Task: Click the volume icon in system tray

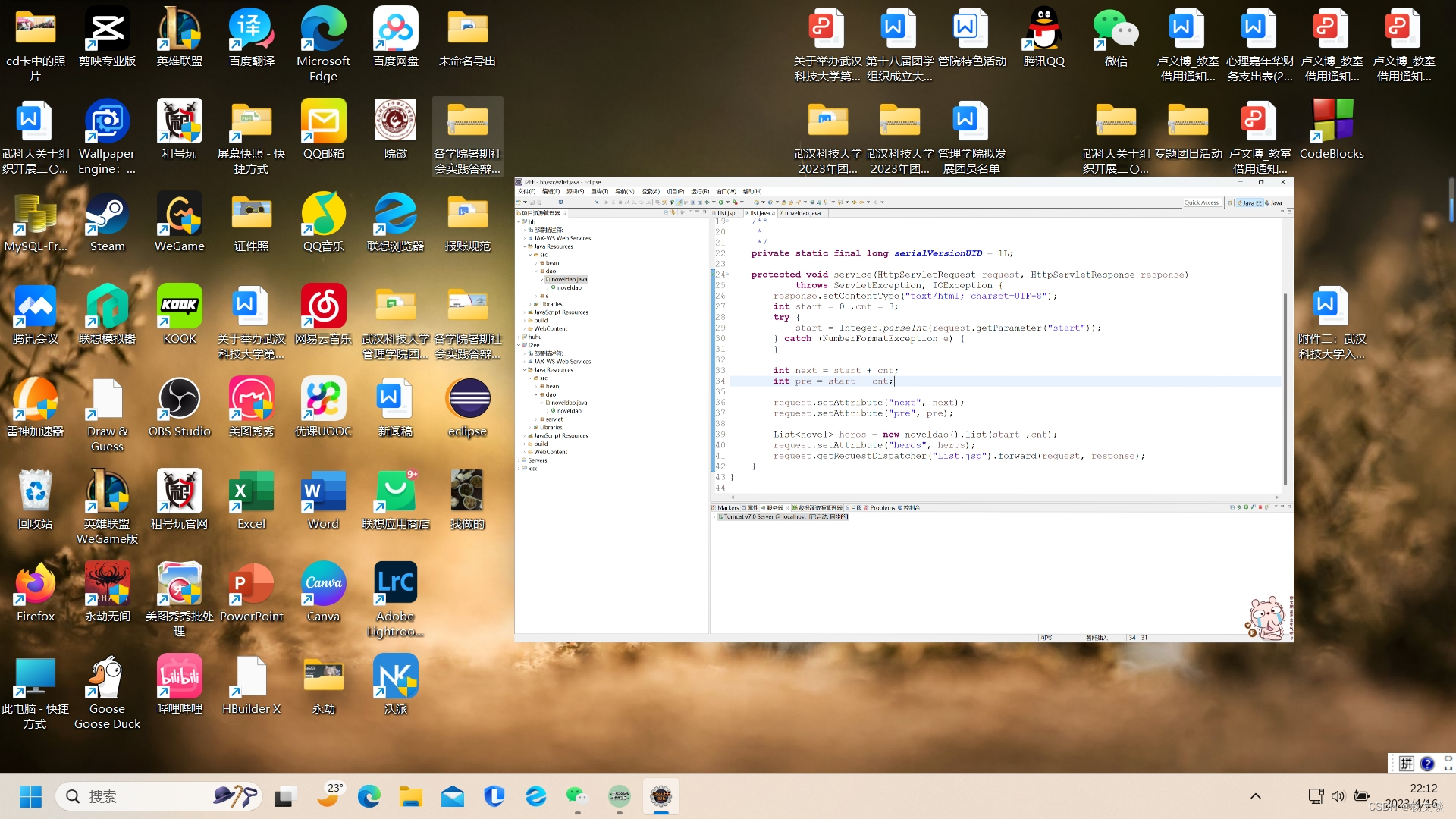Action: pos(1338,796)
